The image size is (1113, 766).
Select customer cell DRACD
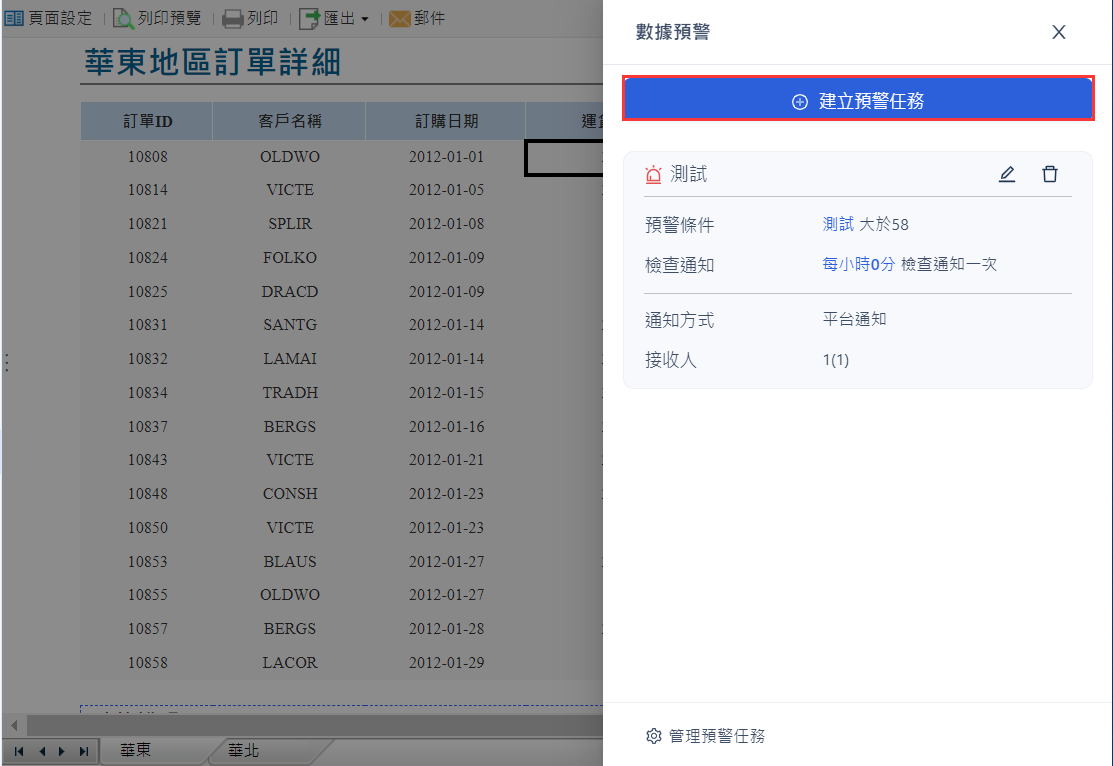tap(290, 291)
